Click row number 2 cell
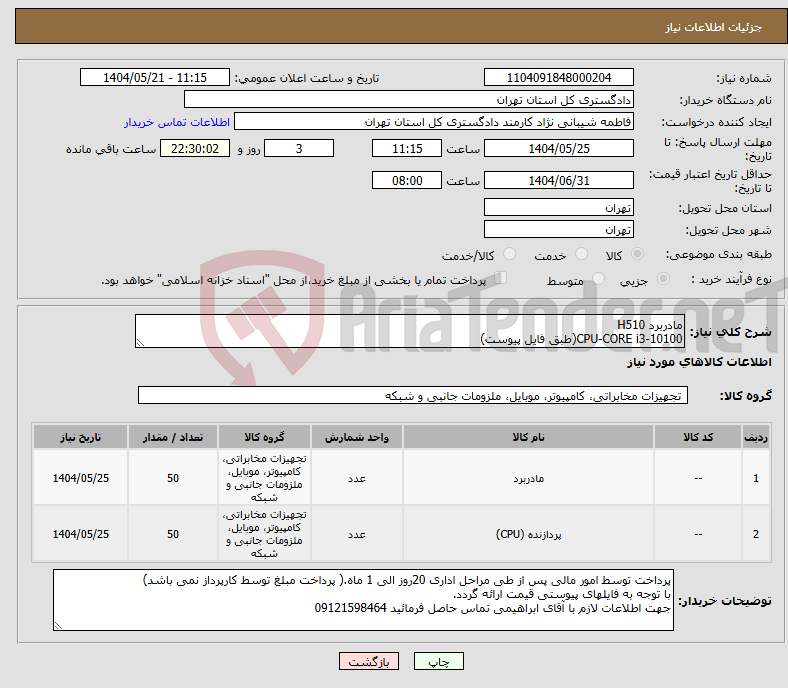The image size is (788, 688). tap(756, 534)
